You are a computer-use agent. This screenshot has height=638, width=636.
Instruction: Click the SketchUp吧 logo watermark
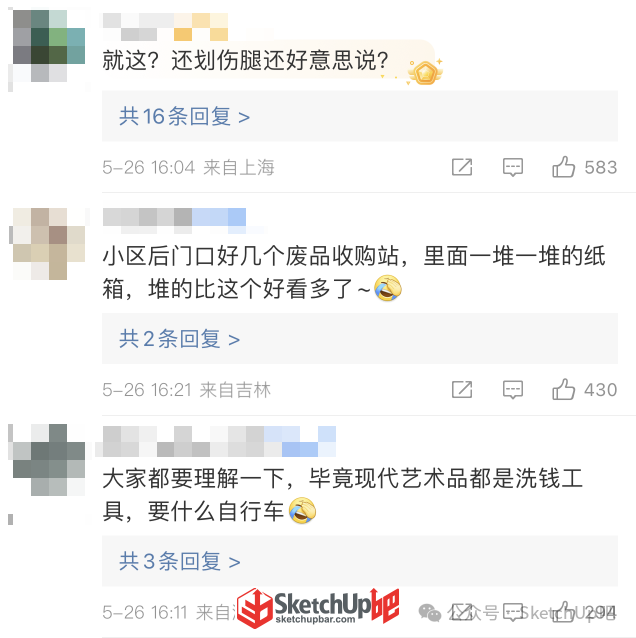point(318,608)
